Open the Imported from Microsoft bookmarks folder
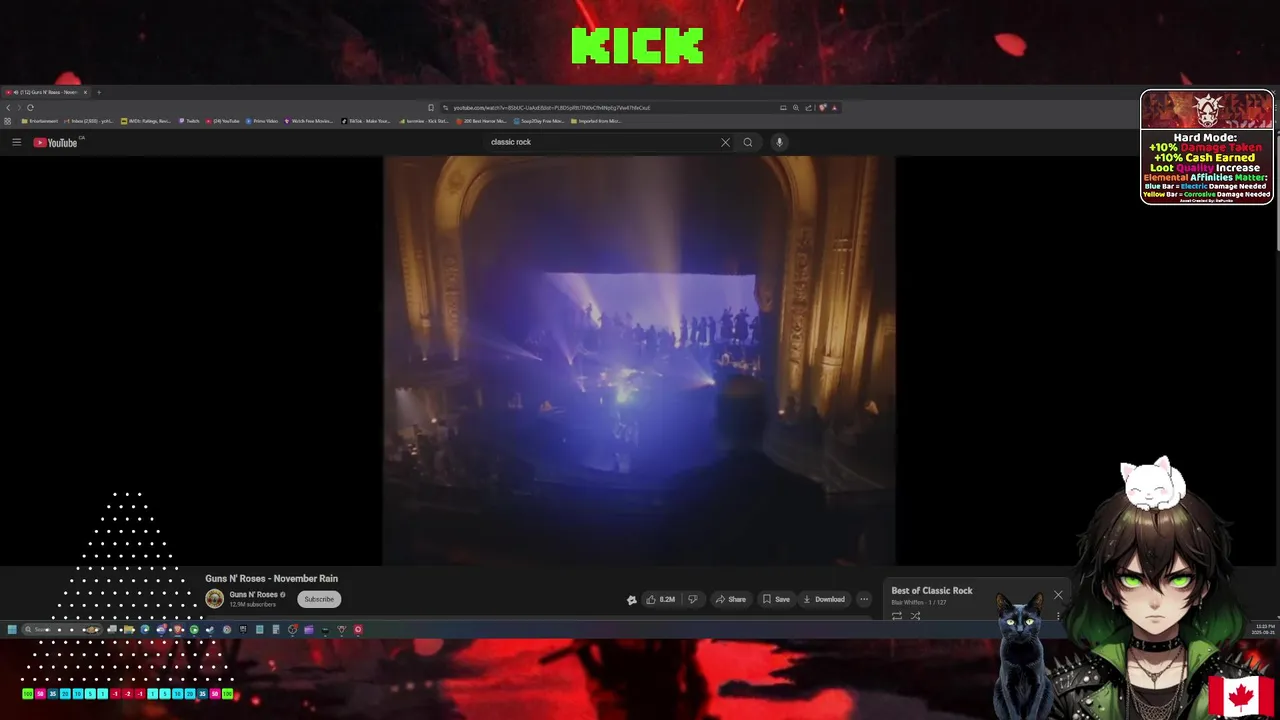This screenshot has width=1280, height=720. tap(596, 121)
